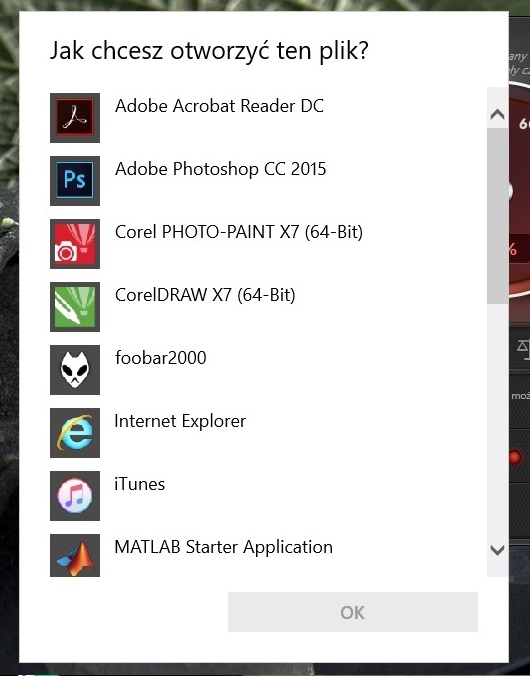Viewport: 530px width, 676px height.
Task: Select the foobar2000 text entry
Action: coord(160,358)
